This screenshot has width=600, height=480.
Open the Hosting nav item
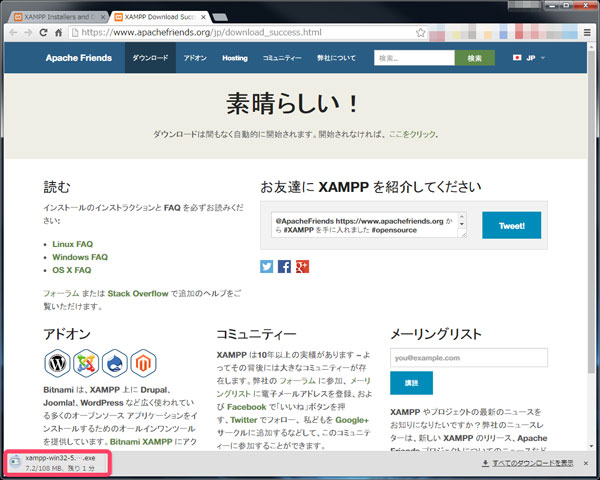235,58
